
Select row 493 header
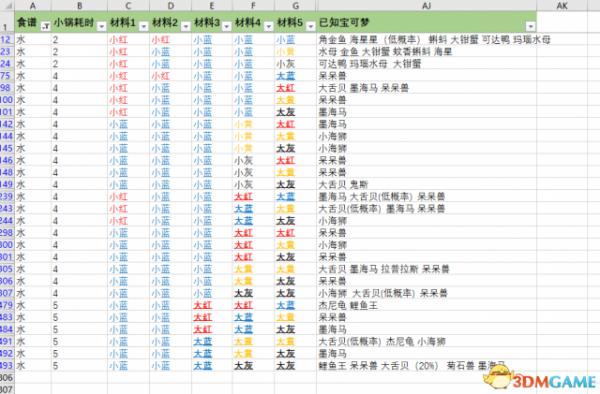(x=7, y=366)
